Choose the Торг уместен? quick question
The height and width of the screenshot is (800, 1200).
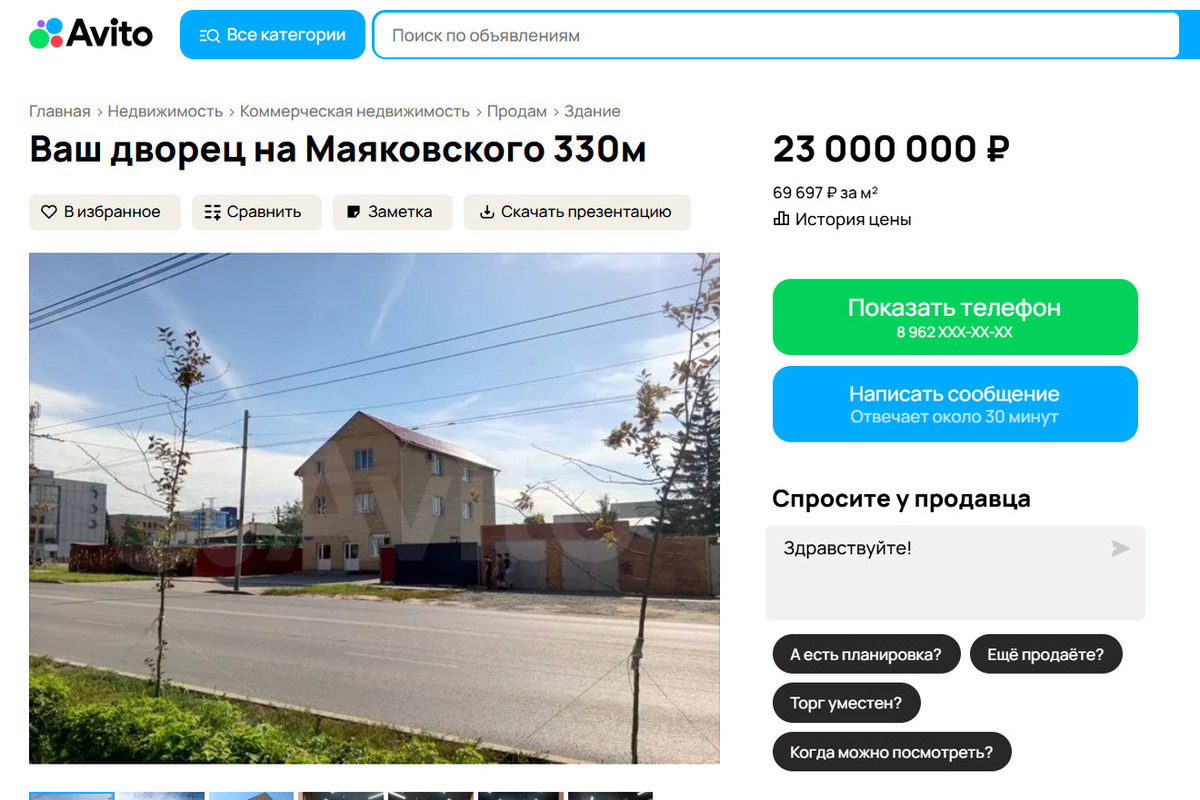[846, 703]
